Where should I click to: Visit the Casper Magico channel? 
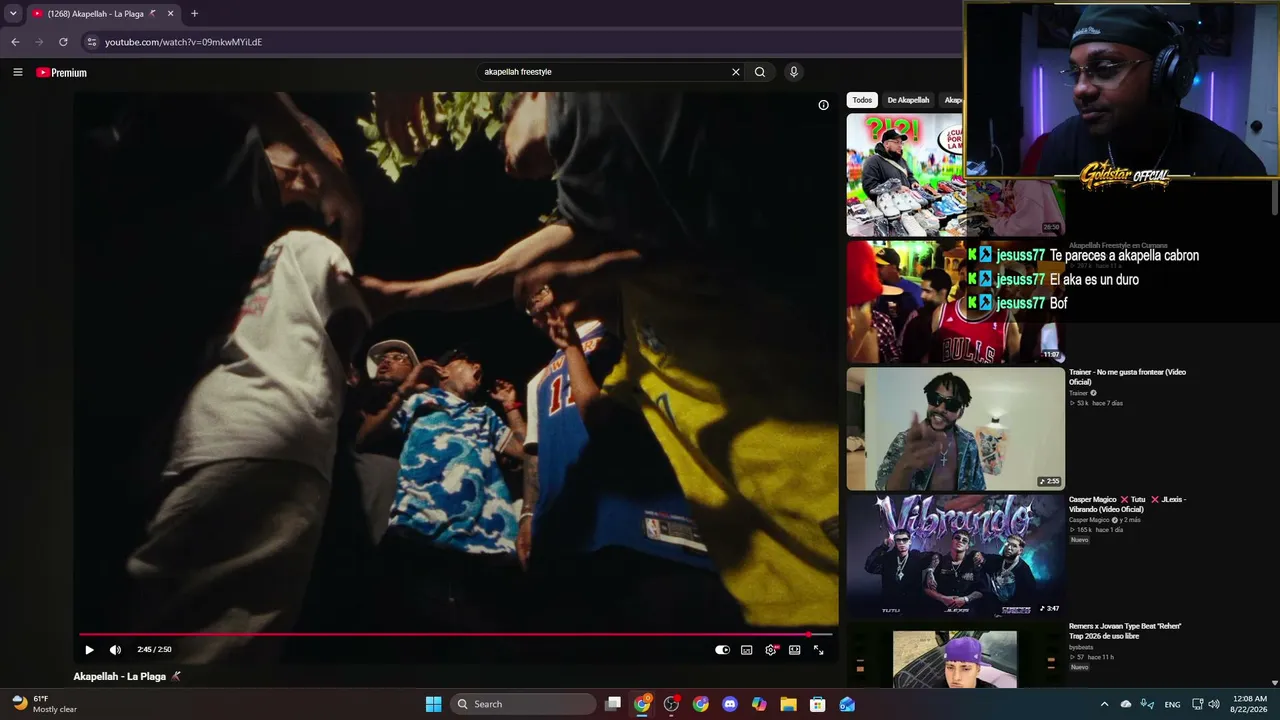[1089, 520]
